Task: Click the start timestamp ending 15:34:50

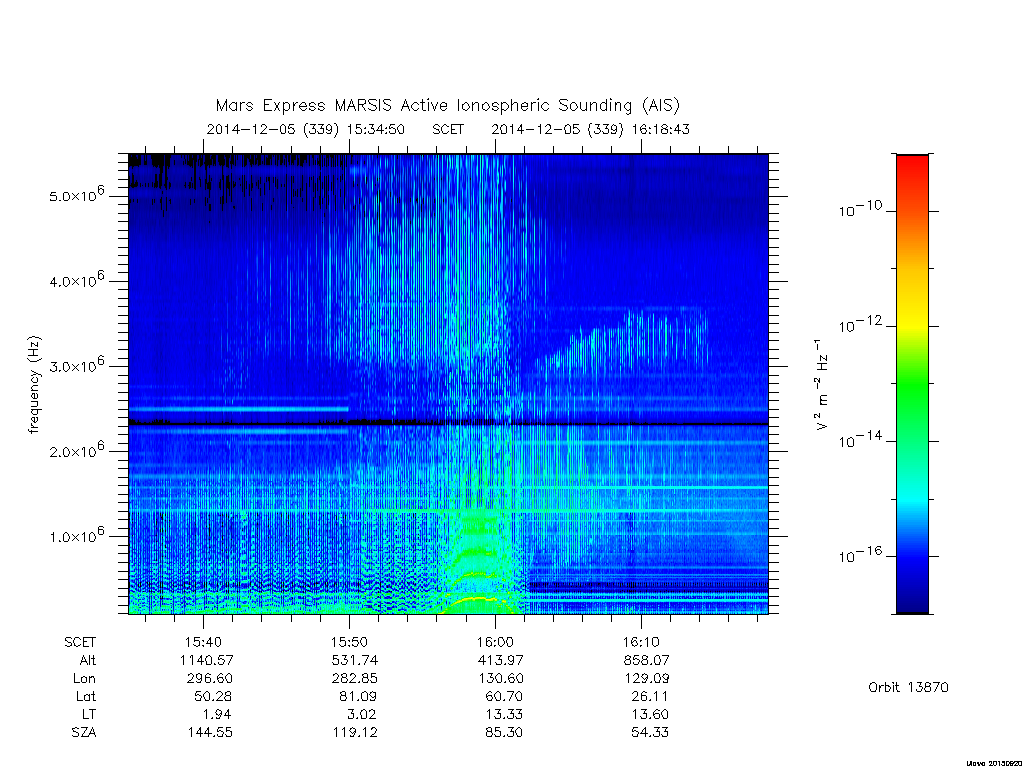Action: pyautogui.click(x=306, y=129)
